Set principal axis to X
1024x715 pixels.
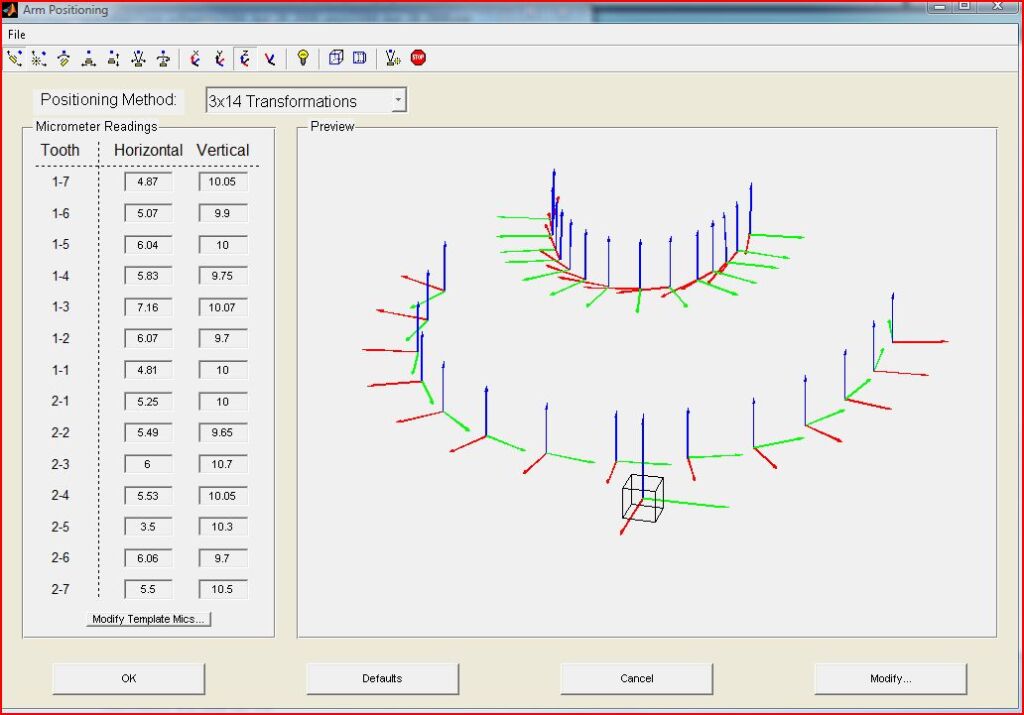point(195,59)
